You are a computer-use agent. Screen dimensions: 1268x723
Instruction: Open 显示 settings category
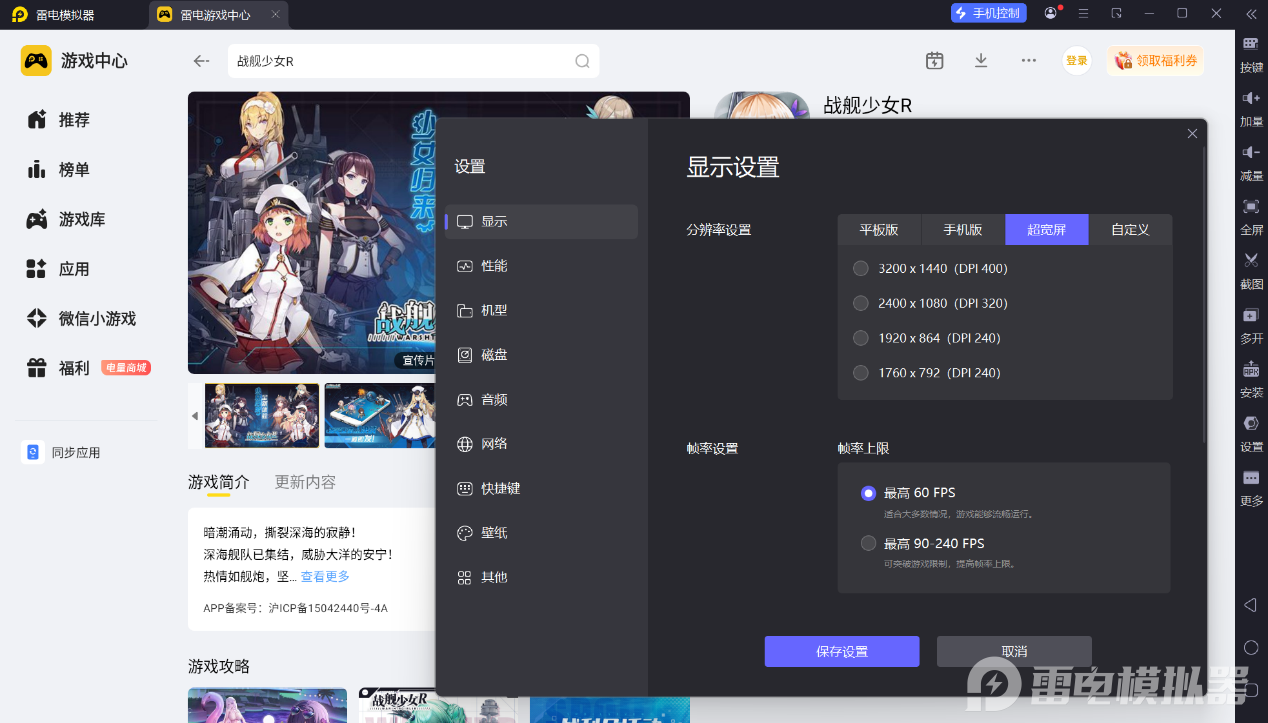pyautogui.click(x=542, y=222)
